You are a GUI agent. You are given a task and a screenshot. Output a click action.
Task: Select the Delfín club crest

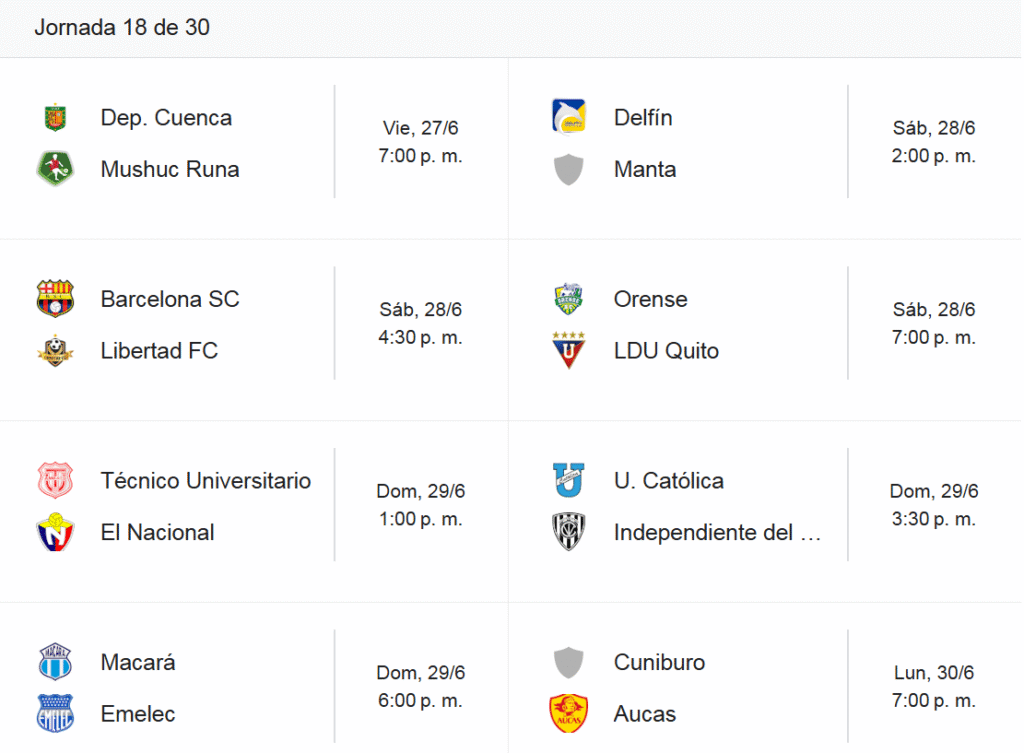pyautogui.click(x=569, y=117)
